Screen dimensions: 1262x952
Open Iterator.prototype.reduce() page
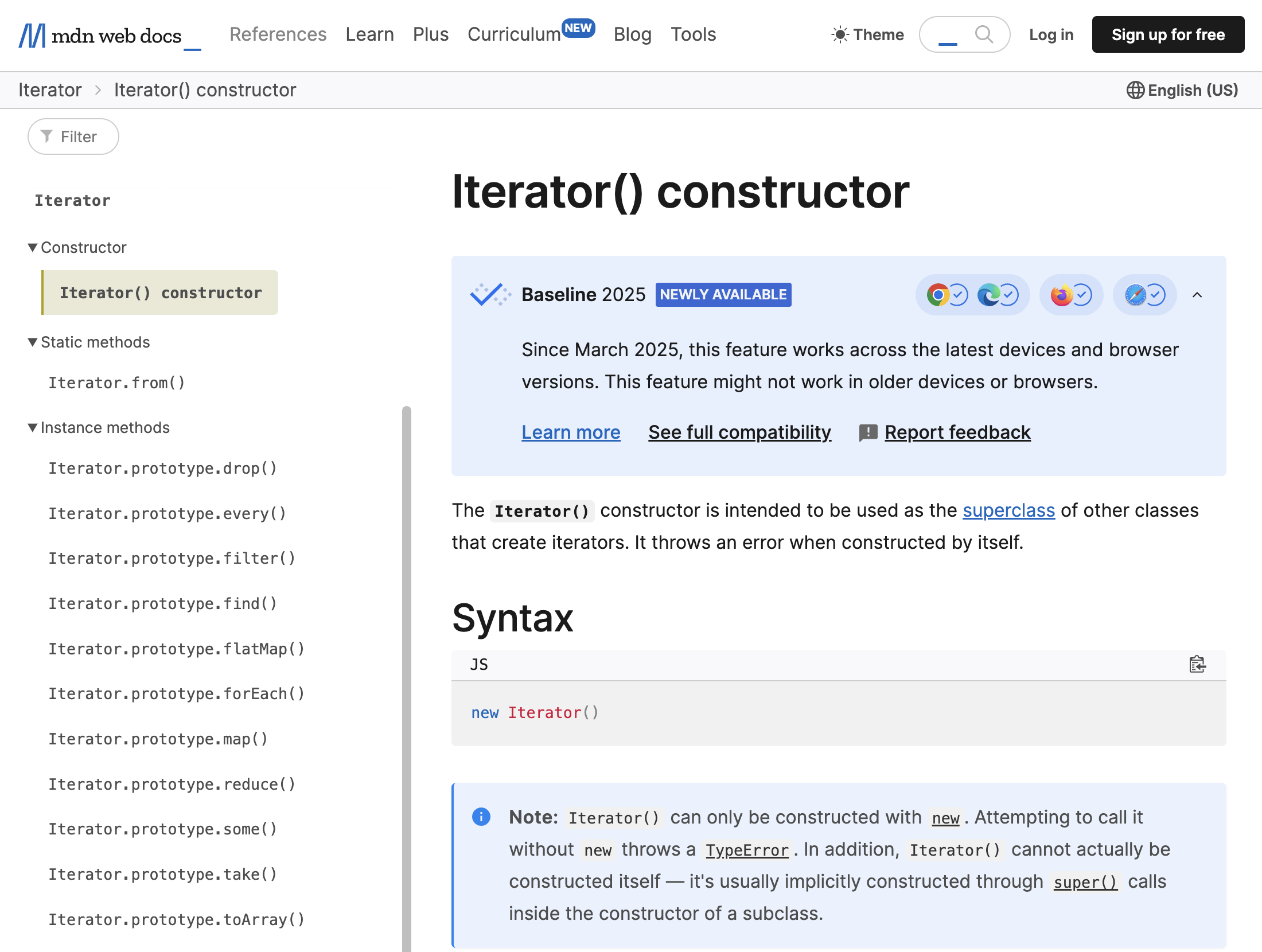[172, 784]
